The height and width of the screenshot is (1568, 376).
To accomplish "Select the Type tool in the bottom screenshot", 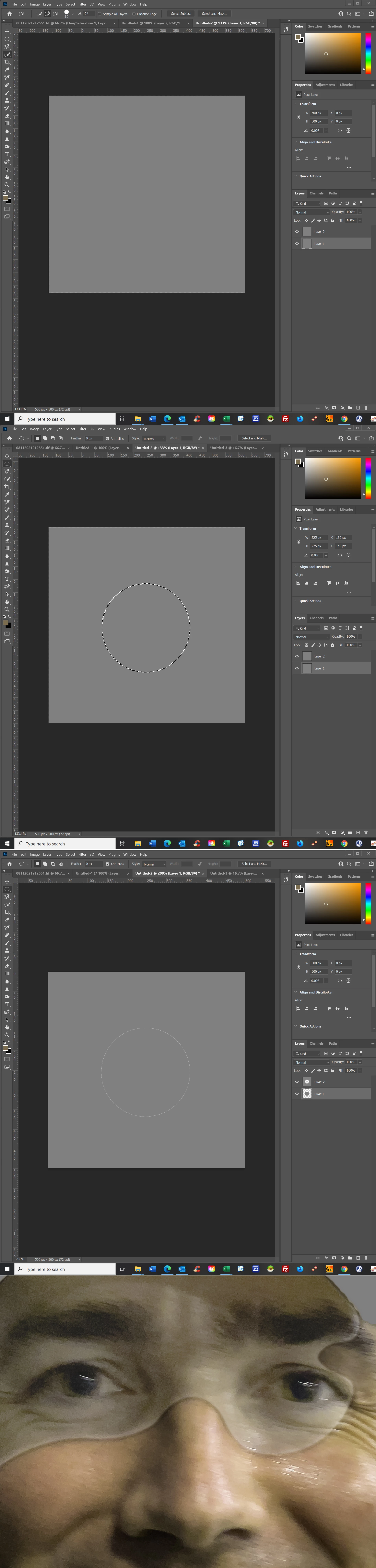I will coord(7,1004).
